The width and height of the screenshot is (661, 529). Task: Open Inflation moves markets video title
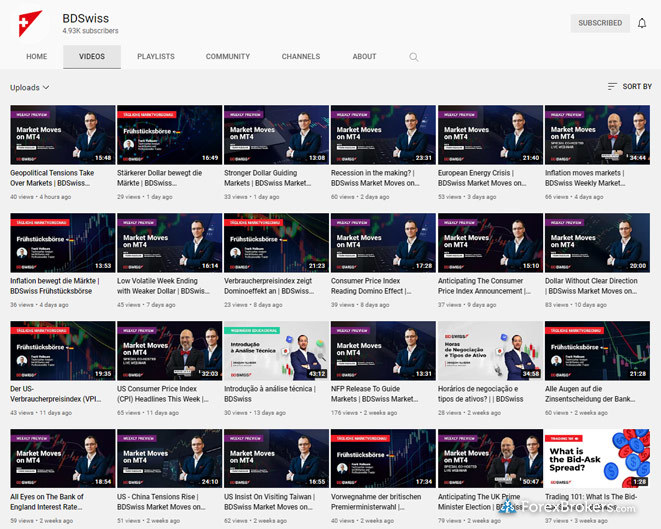(x=585, y=178)
